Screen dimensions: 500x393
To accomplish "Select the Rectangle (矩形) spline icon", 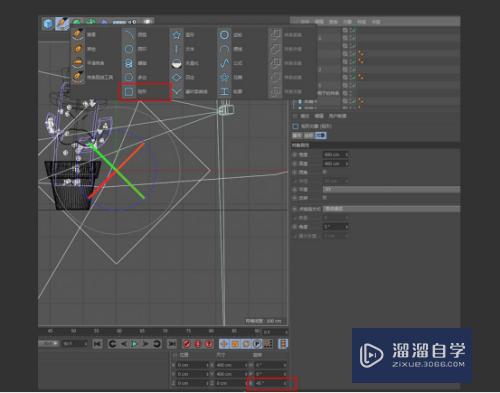I will click(129, 92).
